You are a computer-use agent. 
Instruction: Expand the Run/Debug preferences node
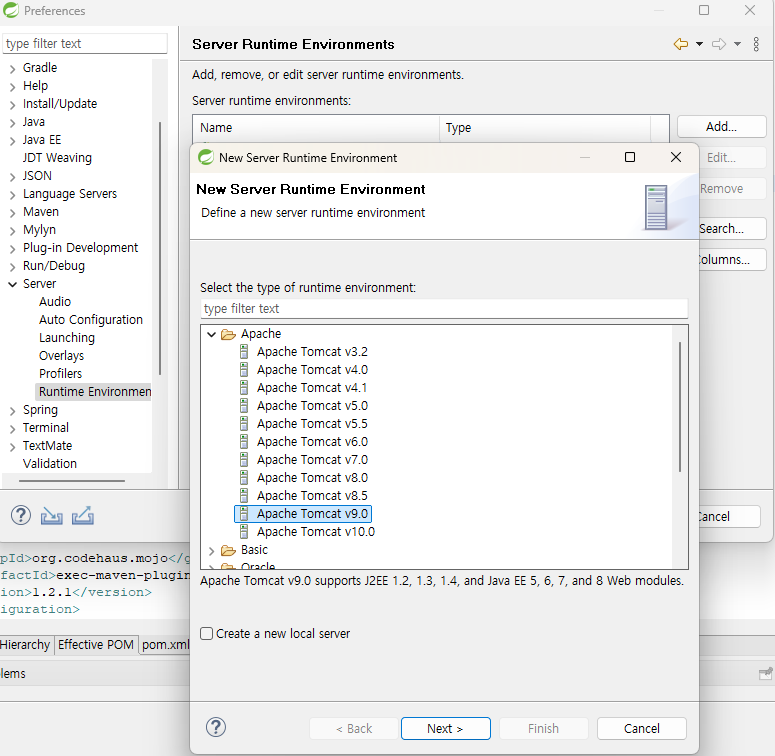click(13, 267)
